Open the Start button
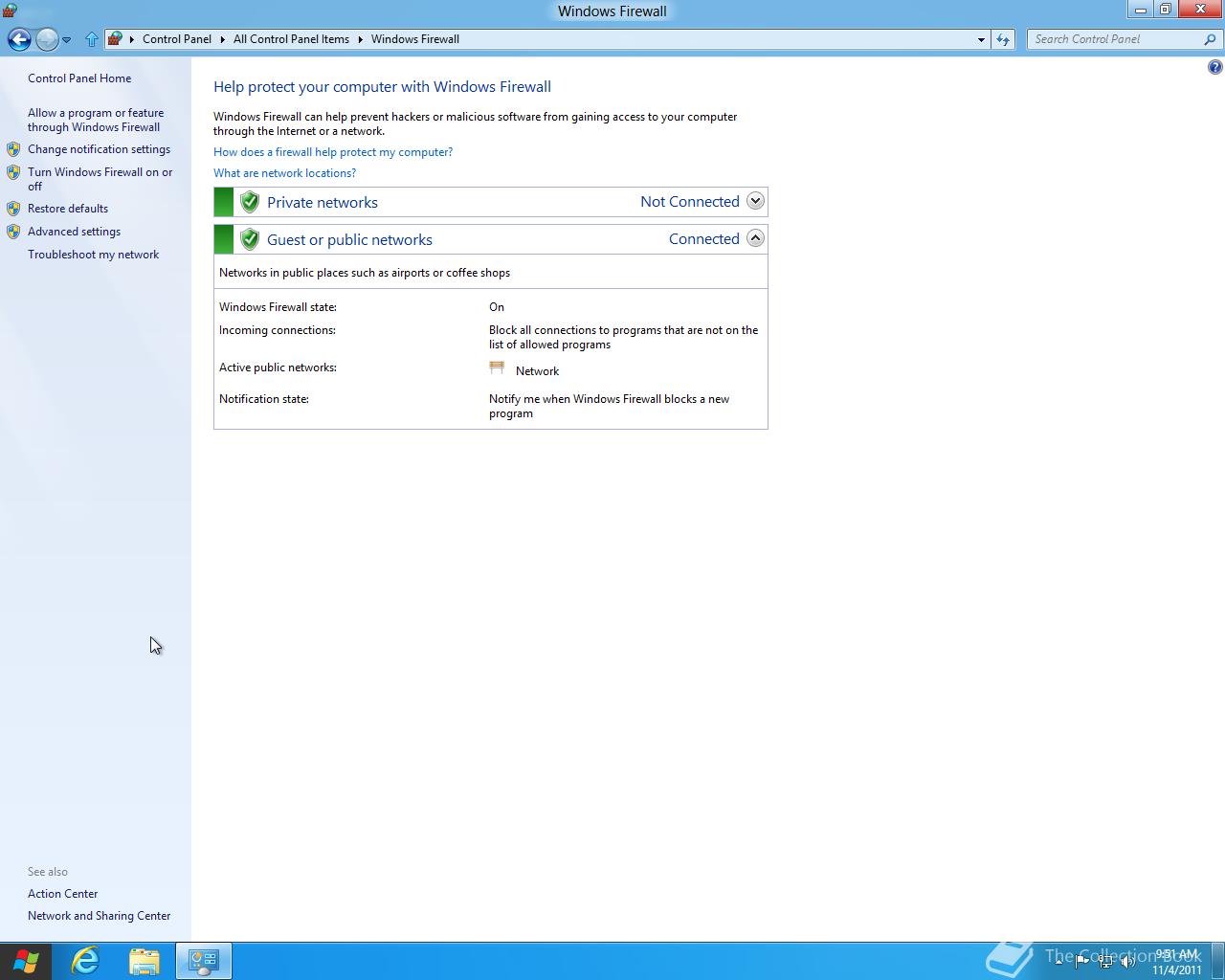Screen dimensions: 1225x980 (x=26, y=961)
